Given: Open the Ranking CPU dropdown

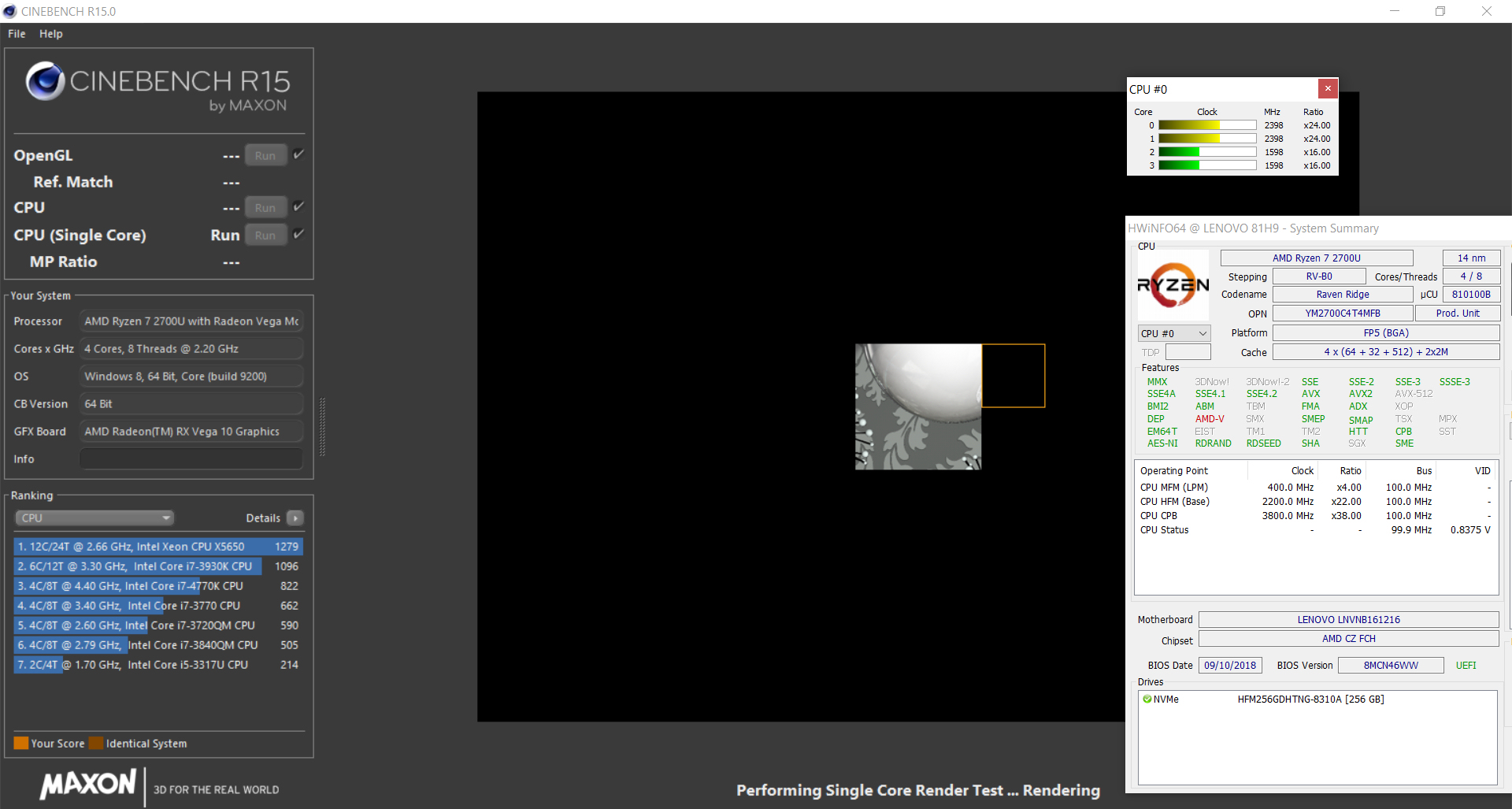Looking at the screenshot, I should pos(94,518).
